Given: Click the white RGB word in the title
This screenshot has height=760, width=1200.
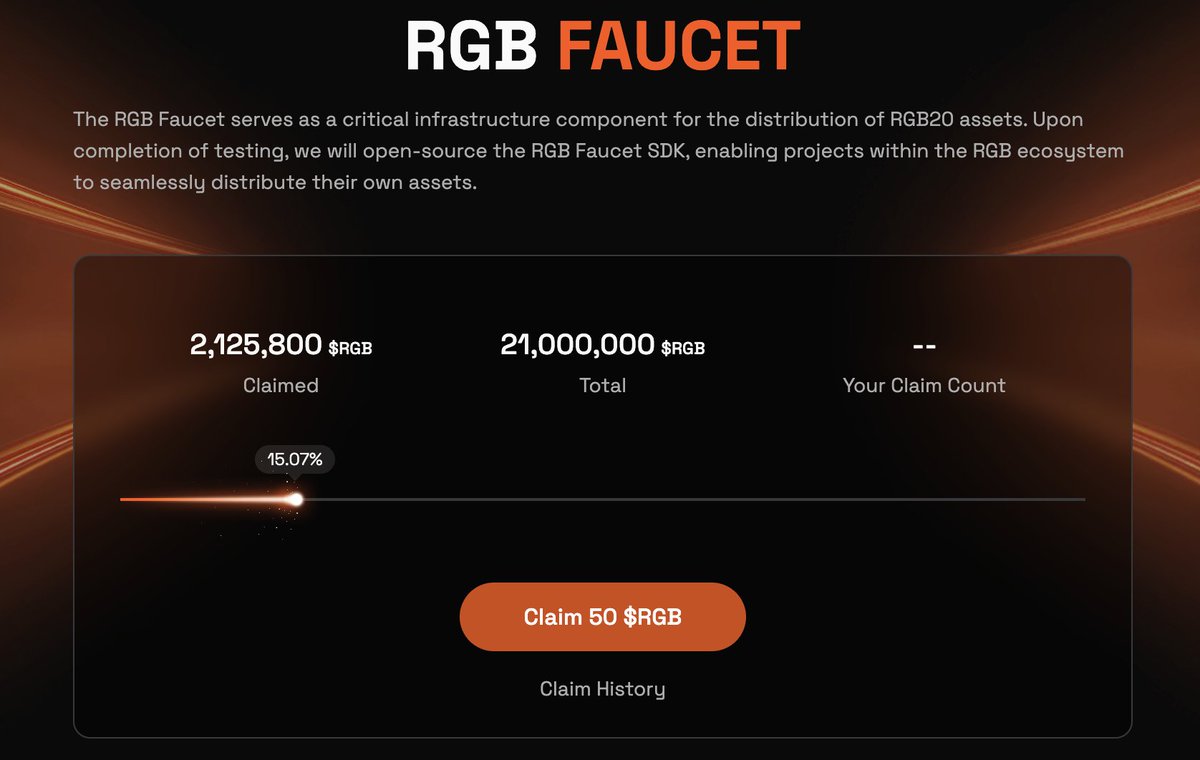Looking at the screenshot, I should (x=472, y=45).
